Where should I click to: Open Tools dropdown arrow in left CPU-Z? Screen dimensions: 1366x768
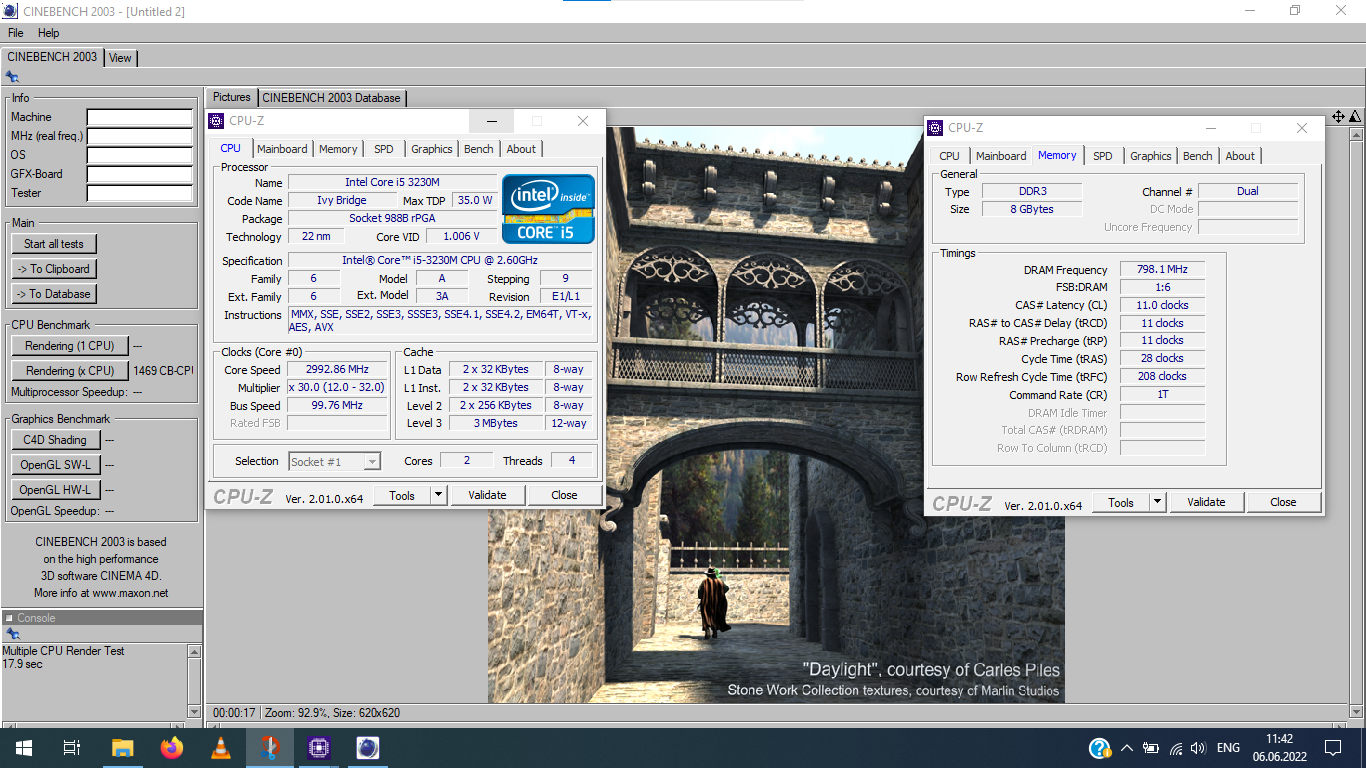tap(438, 495)
